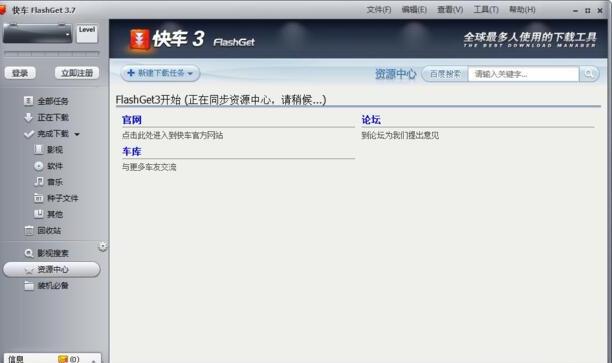Select 装机必备 in the sidebar
Viewport: 612px width, 363px height.
point(53,286)
